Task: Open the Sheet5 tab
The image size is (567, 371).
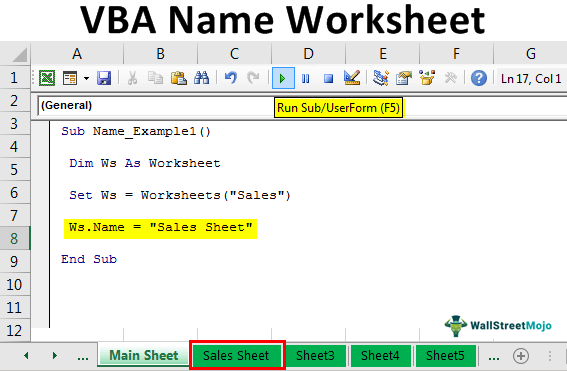Action: click(x=445, y=356)
